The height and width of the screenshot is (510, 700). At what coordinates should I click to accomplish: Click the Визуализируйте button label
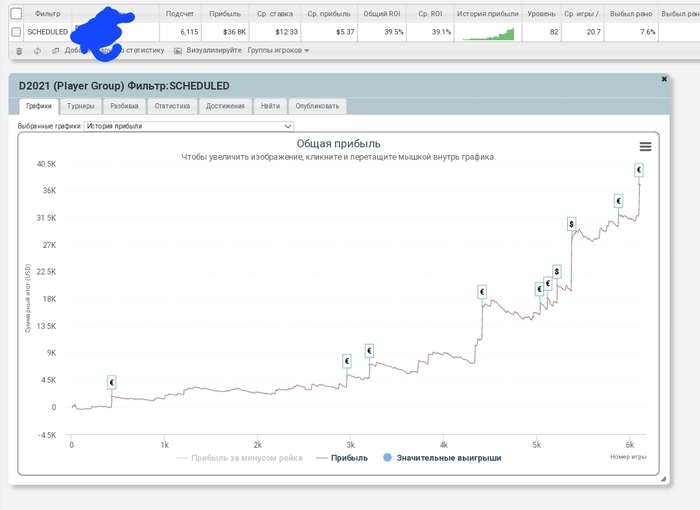(214, 50)
